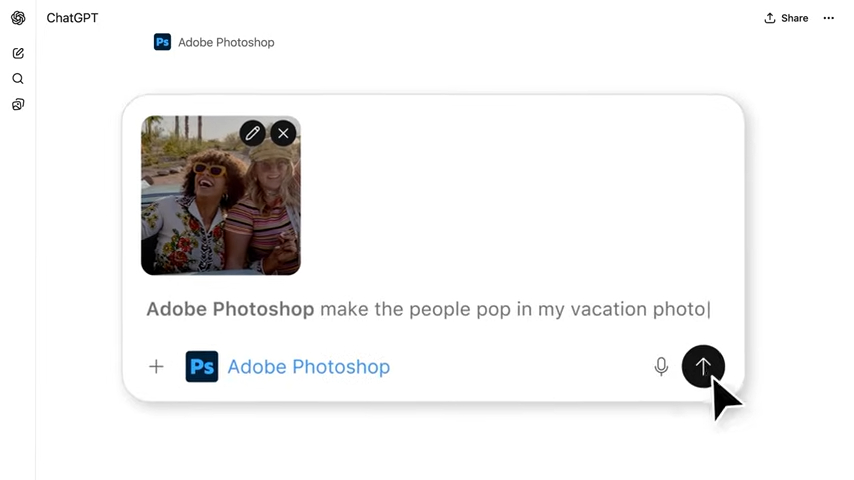Screen dimensions: 854x480
Task: Start a new chat from the sidebar
Action: pyautogui.click(x=18, y=53)
